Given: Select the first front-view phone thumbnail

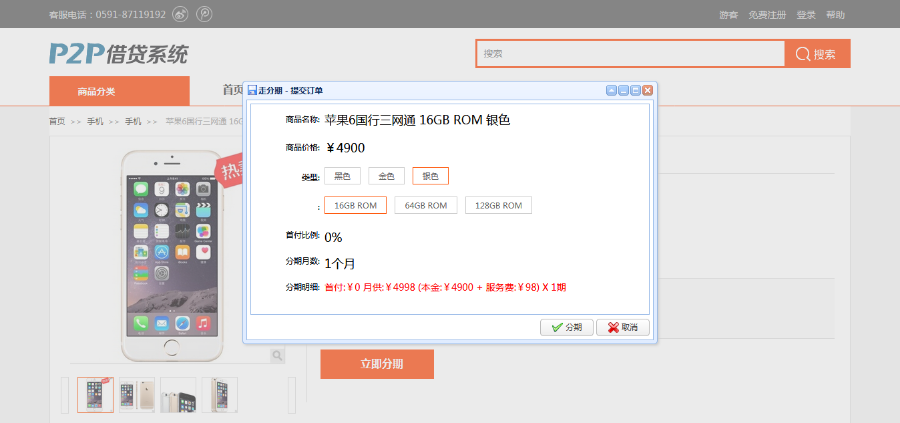Looking at the screenshot, I should tap(95, 395).
